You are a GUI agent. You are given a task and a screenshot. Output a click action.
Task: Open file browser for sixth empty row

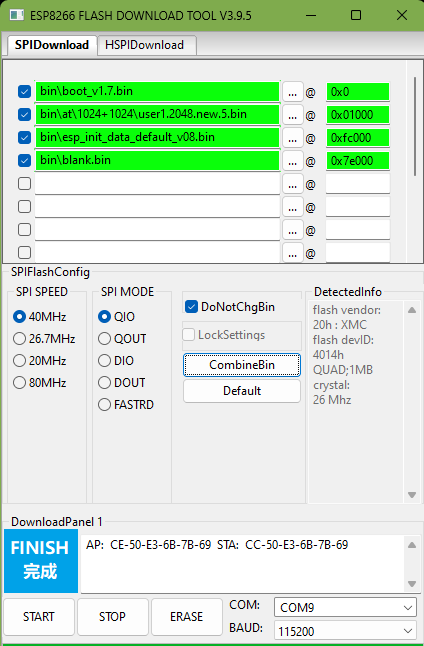[x=293, y=207]
